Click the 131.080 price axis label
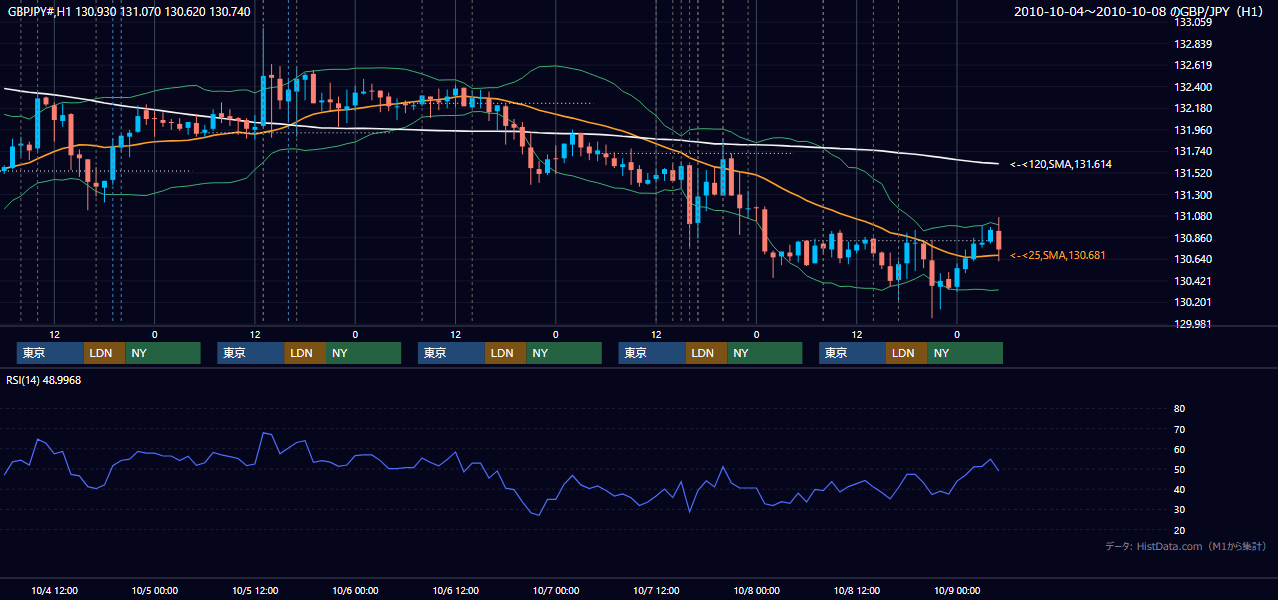Viewport: 1278px width, 600px height. point(1194,216)
